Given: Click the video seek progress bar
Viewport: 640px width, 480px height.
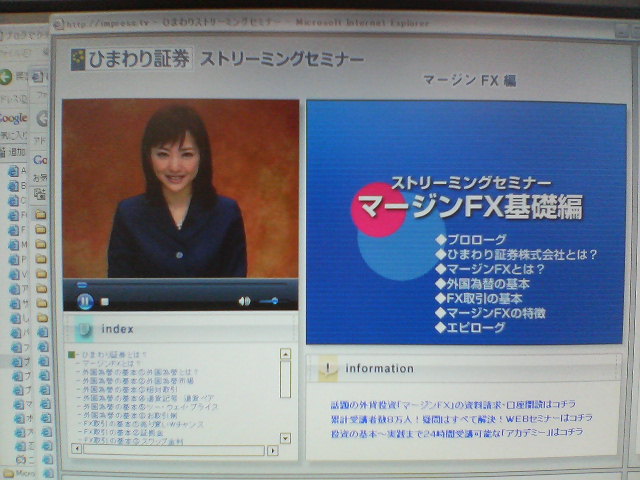Looking at the screenshot, I should click(x=181, y=284).
